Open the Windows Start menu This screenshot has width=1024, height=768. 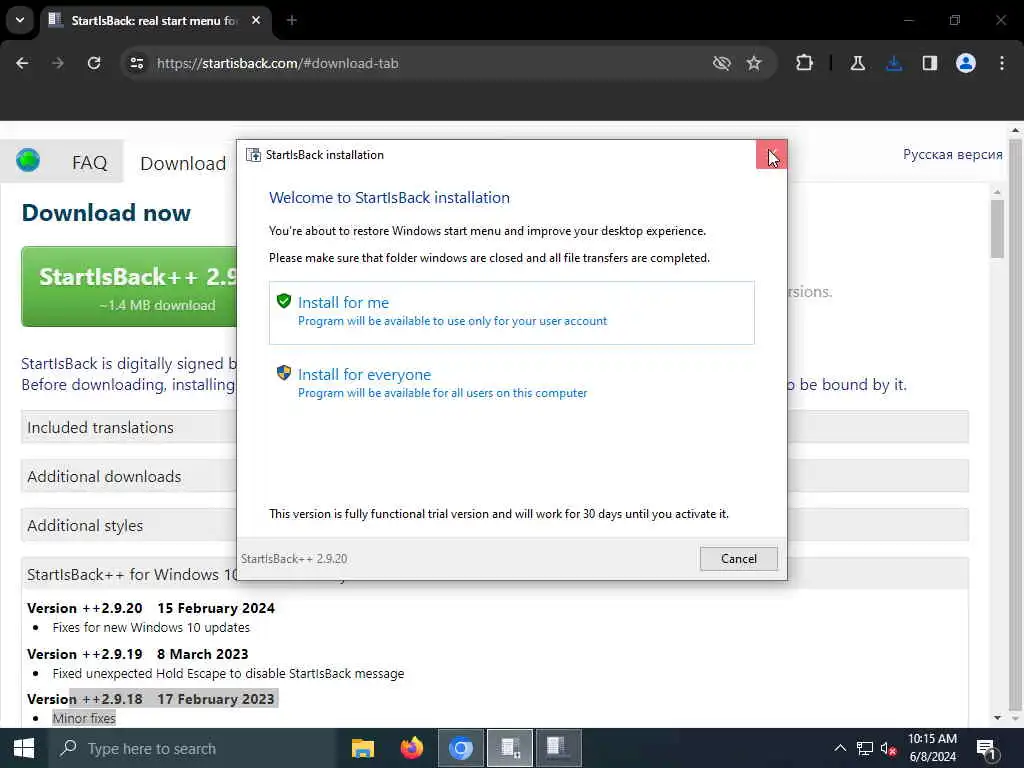pyautogui.click(x=24, y=748)
